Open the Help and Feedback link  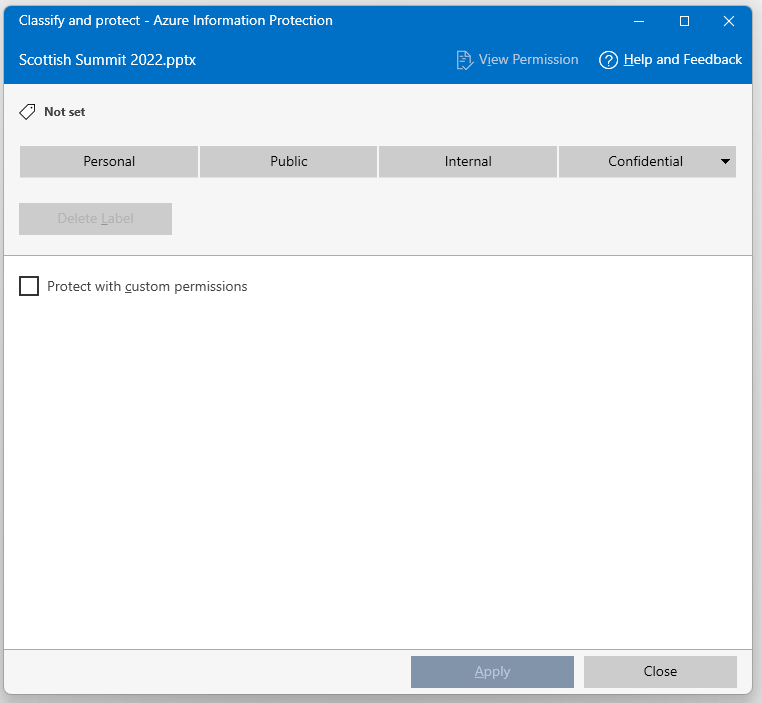(682, 60)
